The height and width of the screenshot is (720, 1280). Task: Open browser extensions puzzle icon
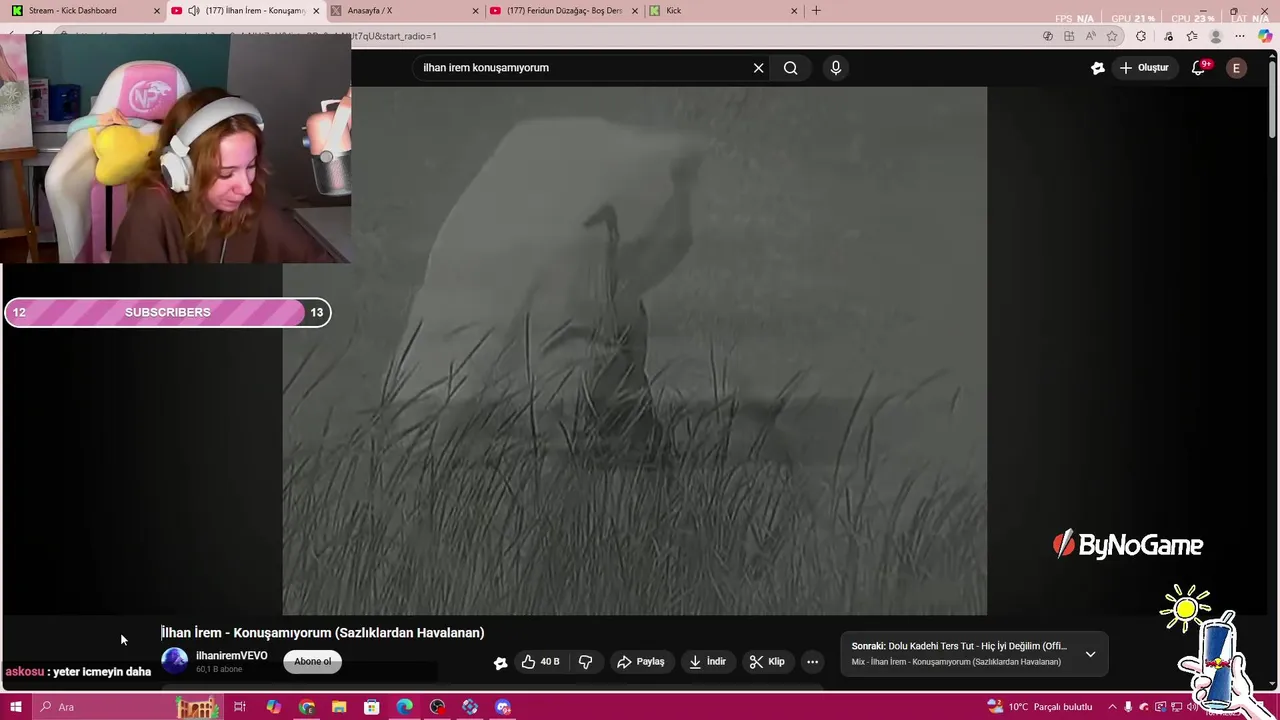tap(1141, 36)
